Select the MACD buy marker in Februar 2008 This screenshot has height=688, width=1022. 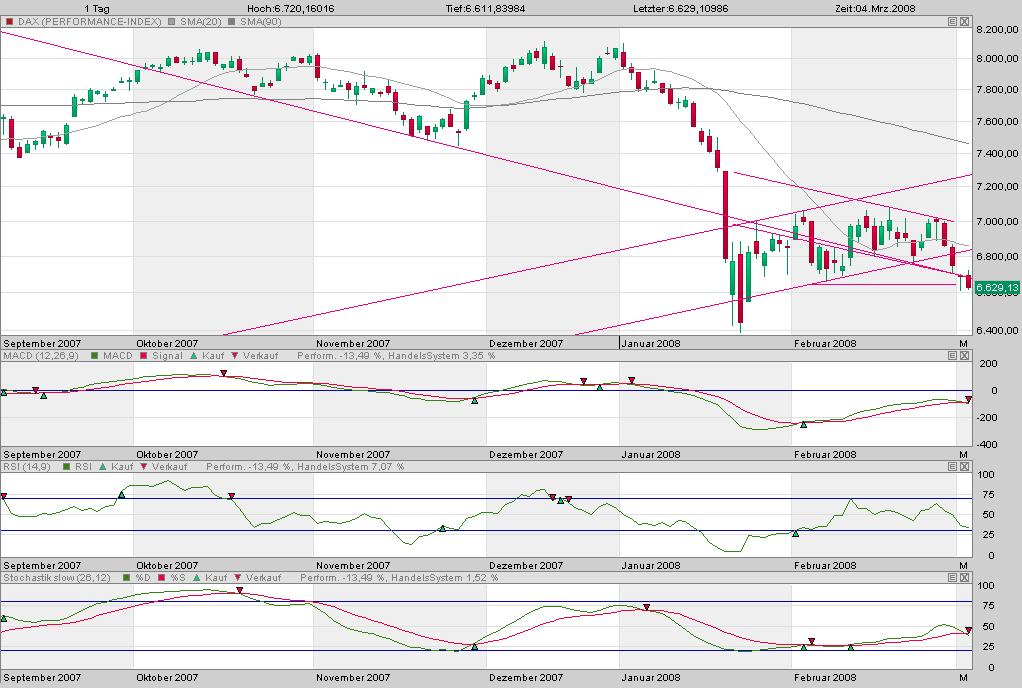click(x=804, y=424)
